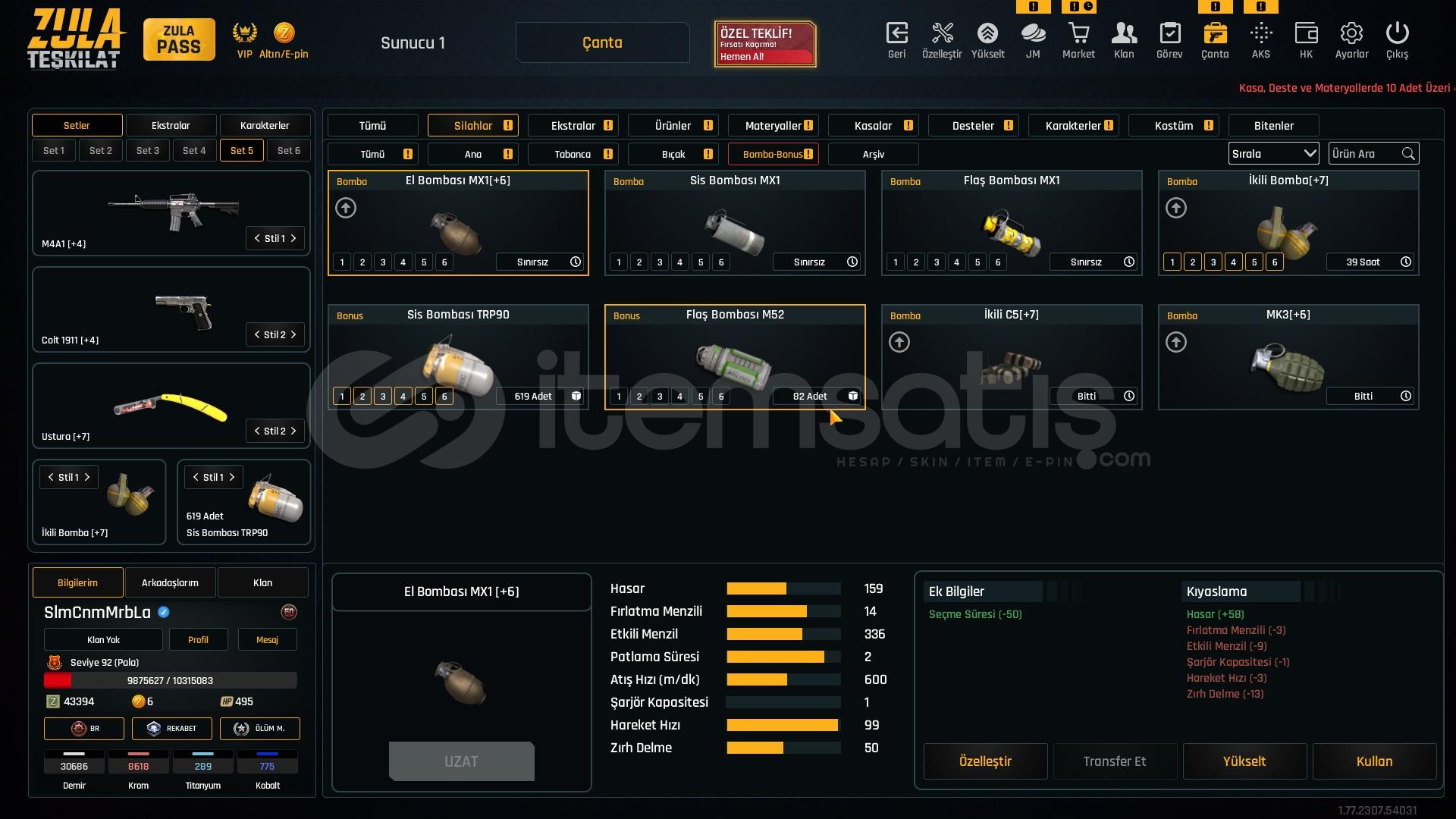Click upgrade arrow on MK3[+6] card
The height and width of the screenshot is (819, 1456).
tap(1176, 342)
